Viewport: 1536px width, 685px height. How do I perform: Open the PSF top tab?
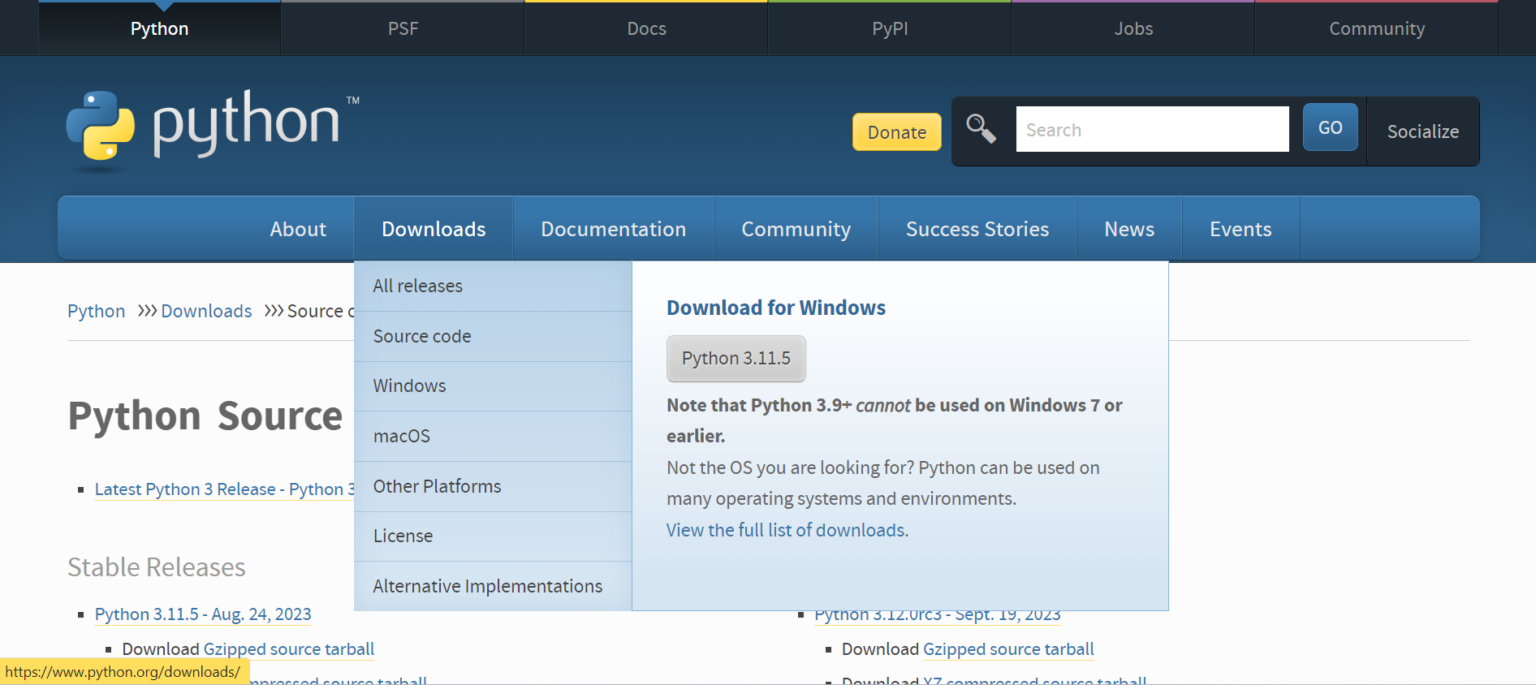pos(403,28)
